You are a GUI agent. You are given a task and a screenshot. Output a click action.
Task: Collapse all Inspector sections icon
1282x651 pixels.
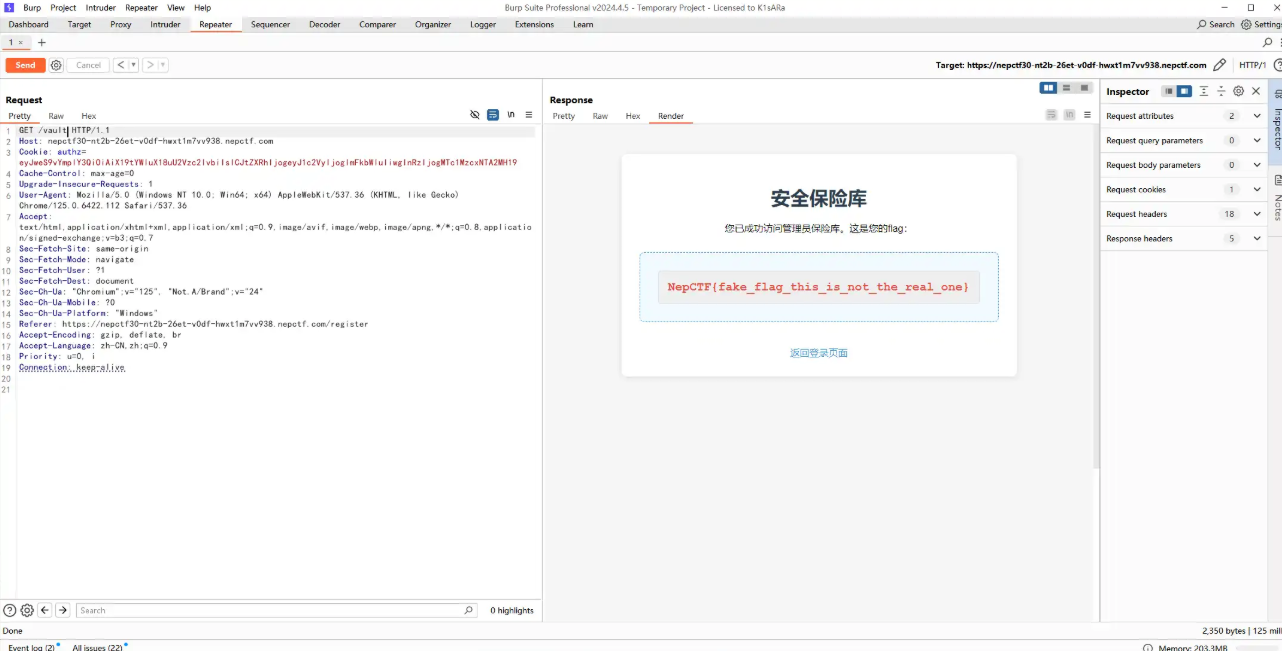(x=1221, y=91)
